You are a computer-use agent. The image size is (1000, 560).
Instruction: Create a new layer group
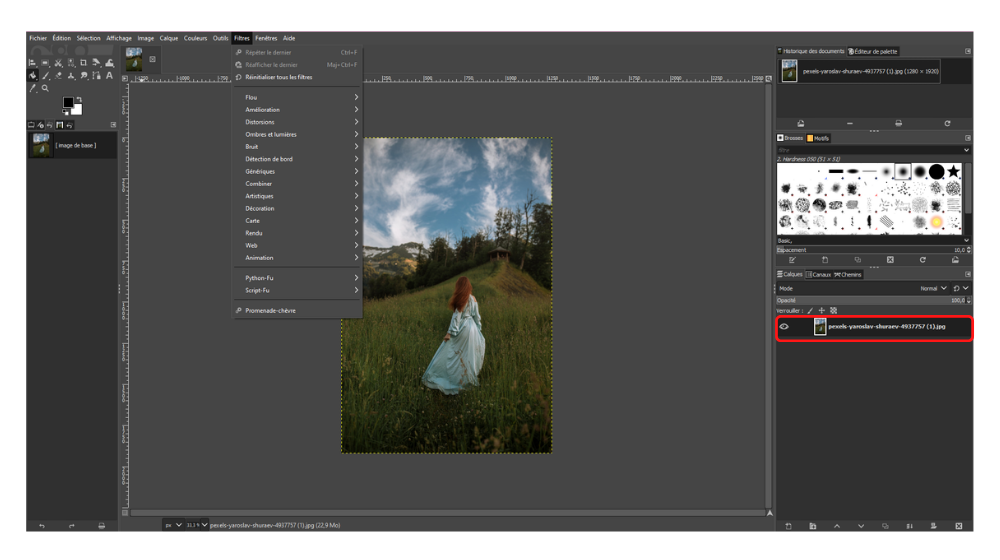(812, 526)
